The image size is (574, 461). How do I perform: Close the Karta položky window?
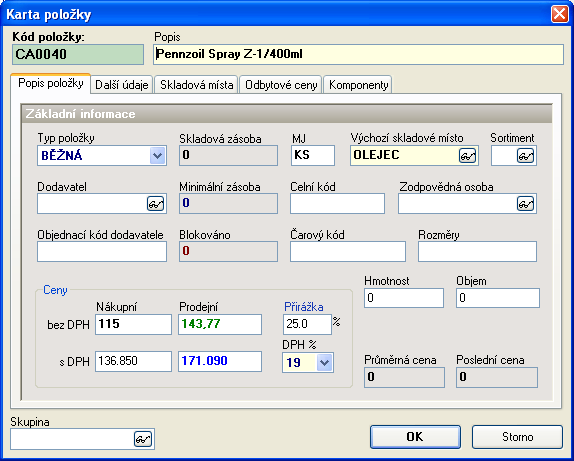pos(560,14)
